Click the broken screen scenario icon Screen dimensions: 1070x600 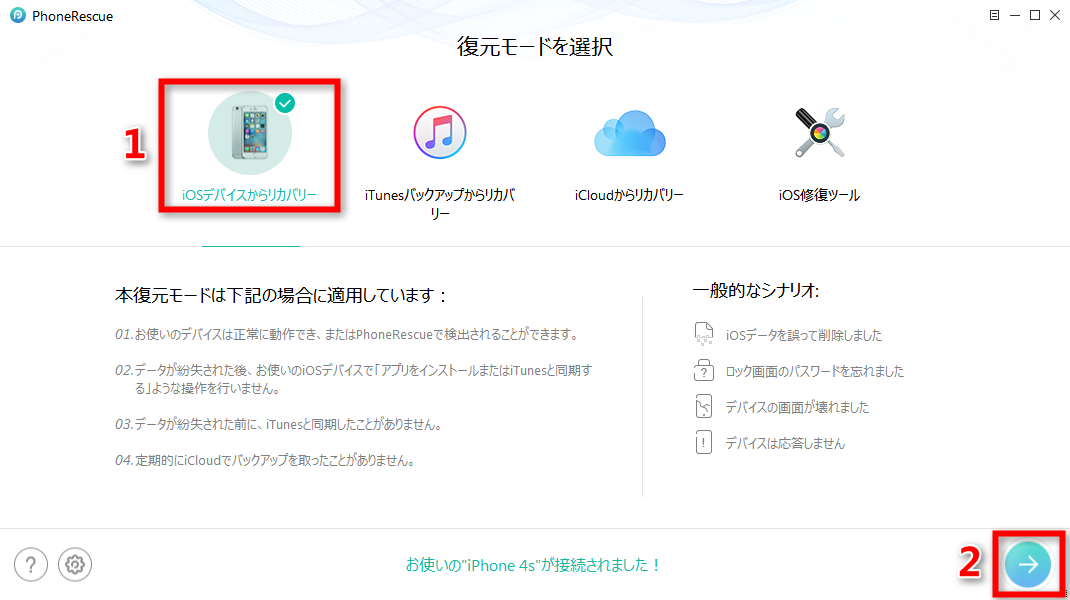click(x=704, y=406)
